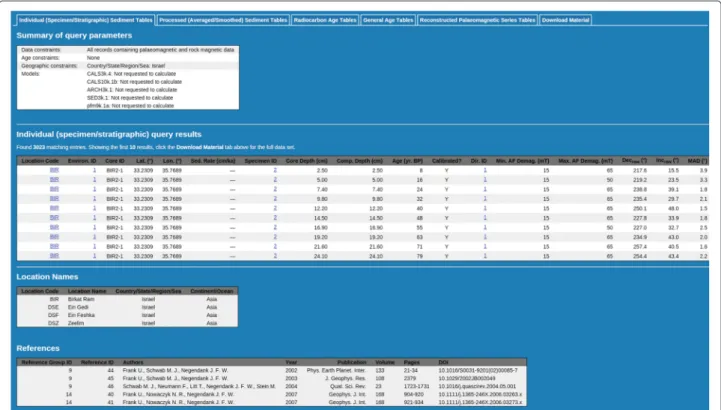Open BIR location link in 24.10 depth row
Screen dimensions: 721x410
tap(54, 256)
